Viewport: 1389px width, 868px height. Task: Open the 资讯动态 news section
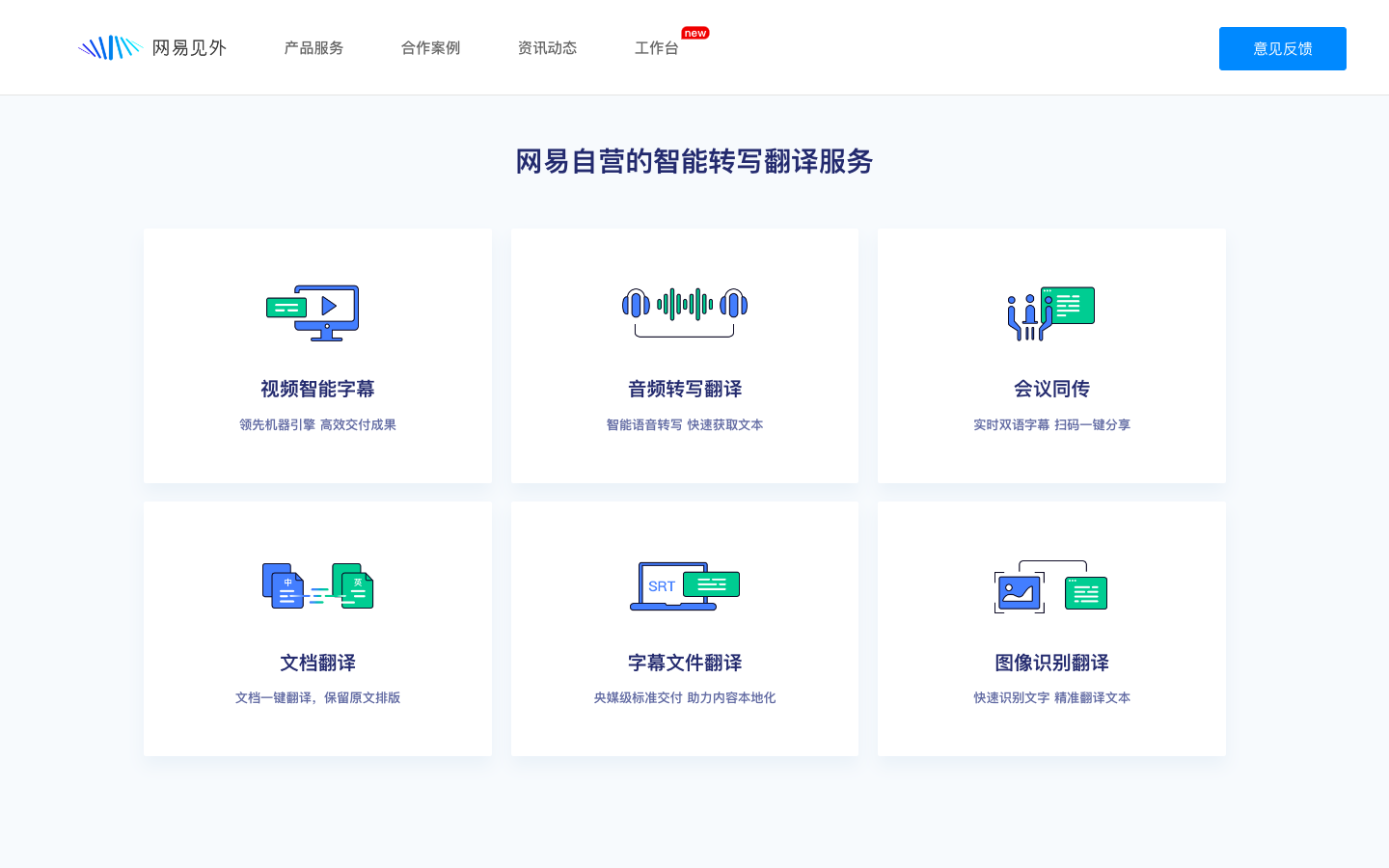547,48
